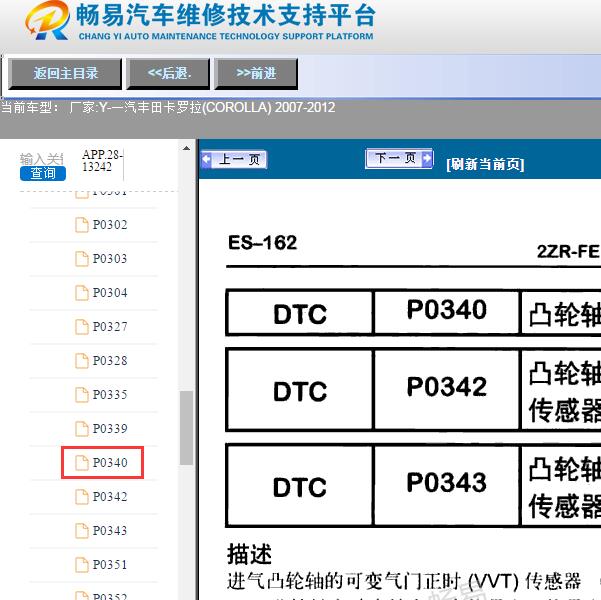Open P0304 entry in tree
The image size is (601, 600).
110,293
